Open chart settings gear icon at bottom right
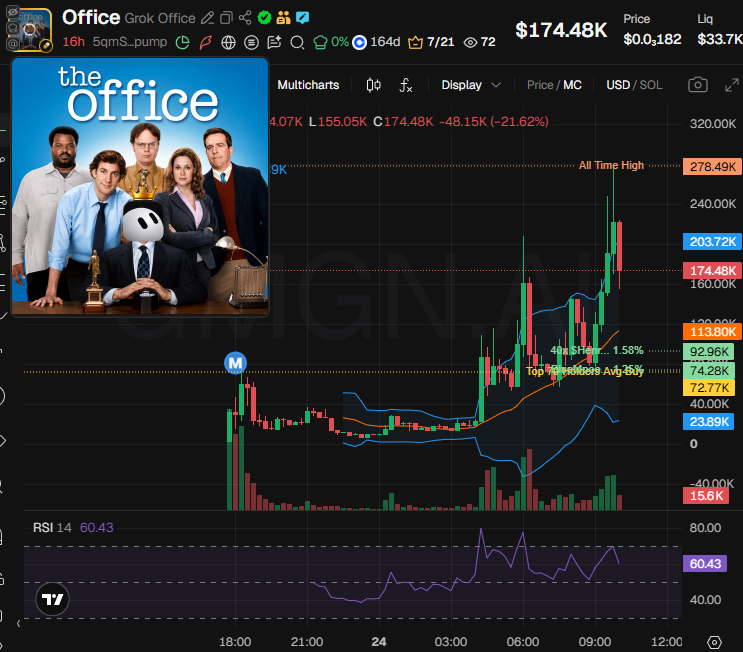Image resolution: width=743 pixels, height=652 pixels. (714, 643)
